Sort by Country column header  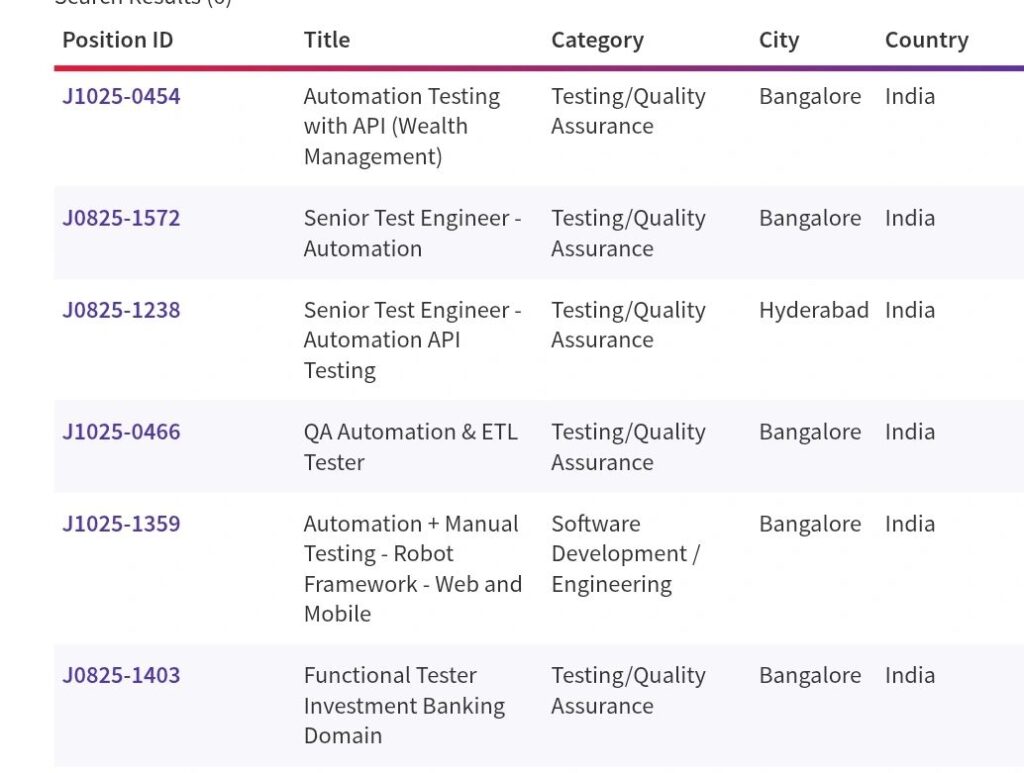(x=926, y=40)
